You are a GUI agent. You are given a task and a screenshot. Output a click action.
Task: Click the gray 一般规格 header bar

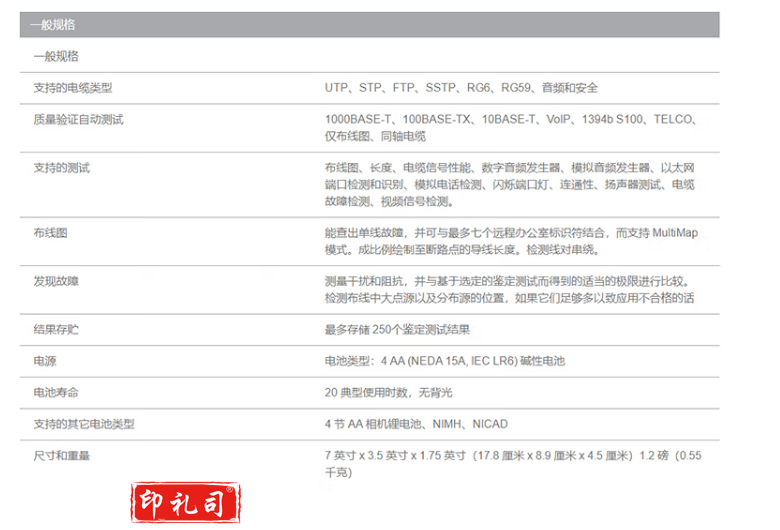[369, 25]
